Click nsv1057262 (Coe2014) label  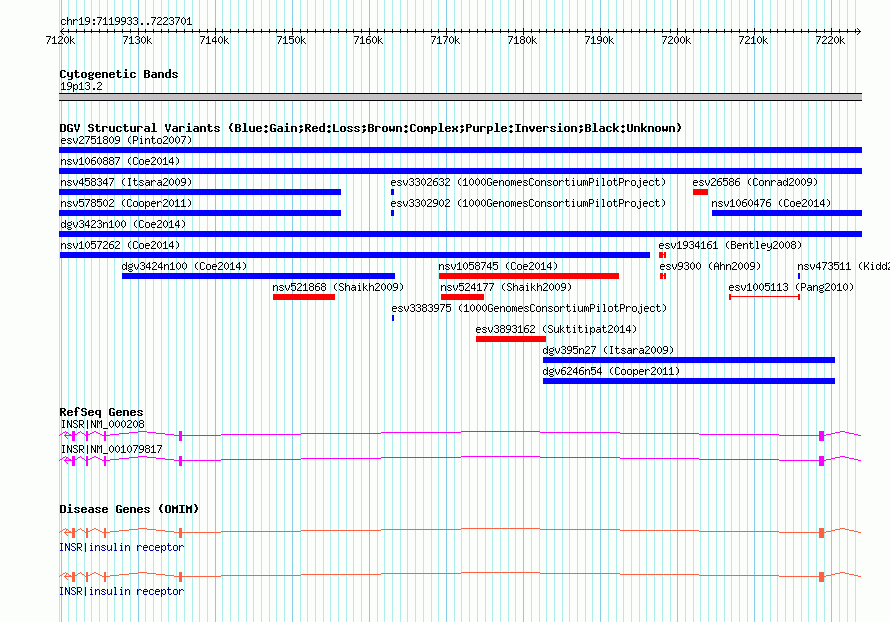point(120,245)
